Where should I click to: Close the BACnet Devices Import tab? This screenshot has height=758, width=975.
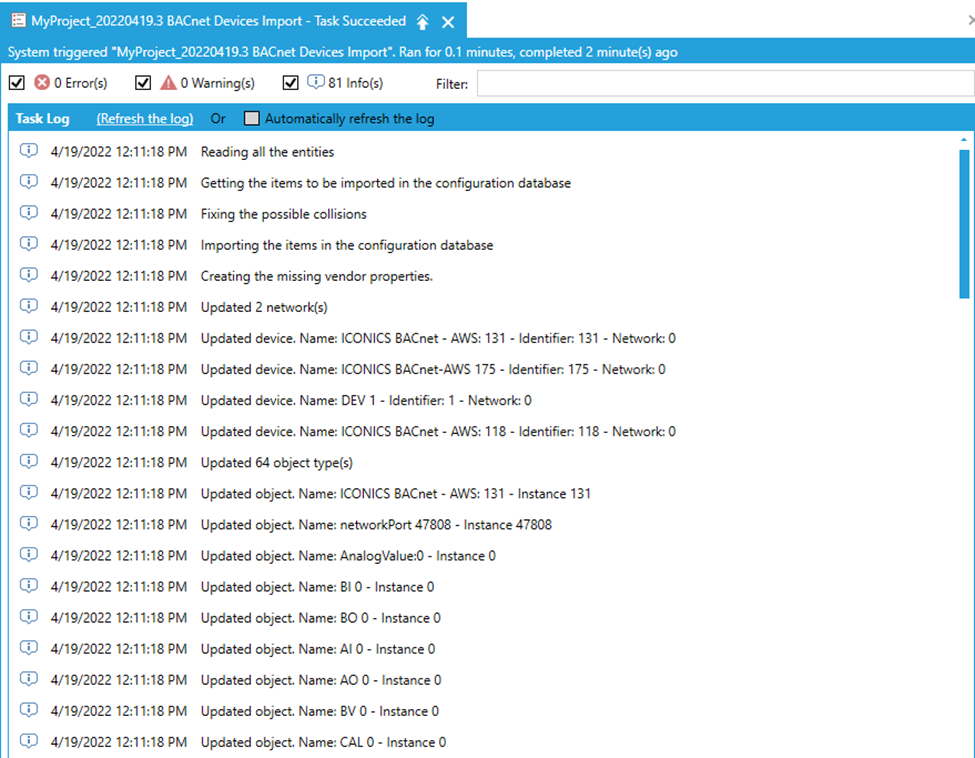448,21
